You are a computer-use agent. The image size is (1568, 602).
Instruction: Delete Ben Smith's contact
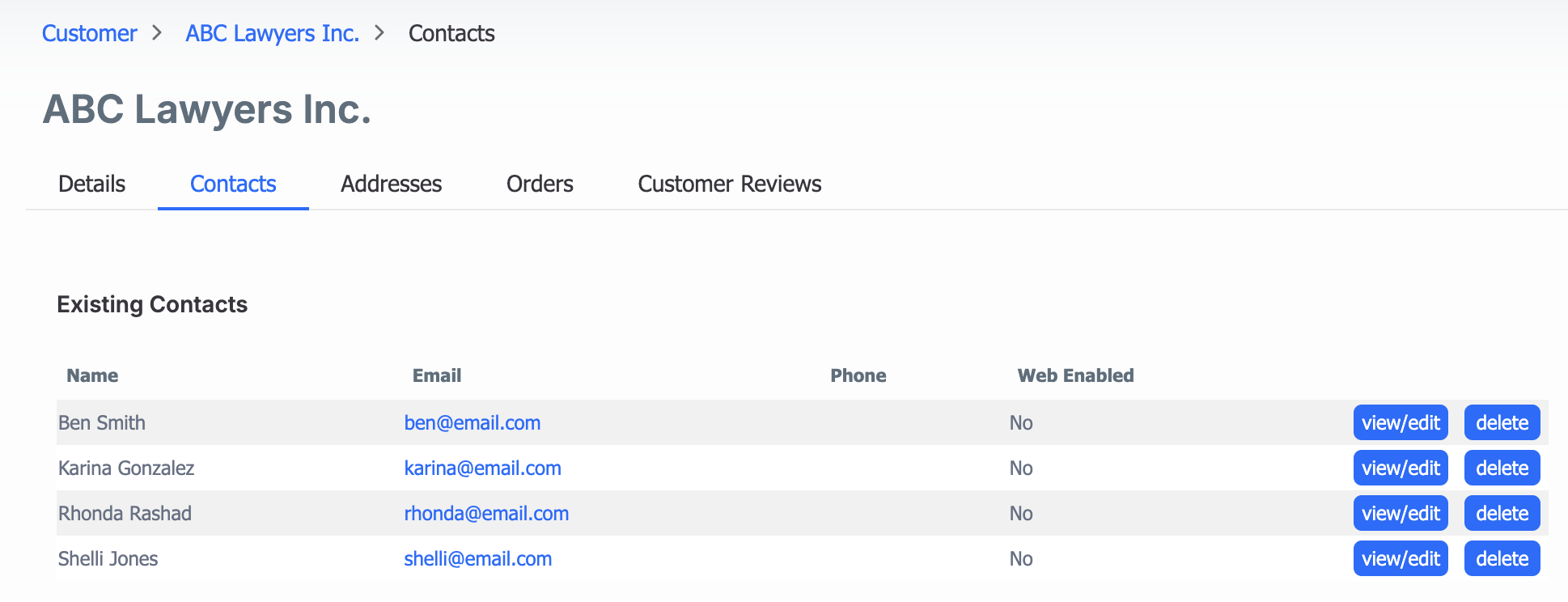(x=1502, y=422)
